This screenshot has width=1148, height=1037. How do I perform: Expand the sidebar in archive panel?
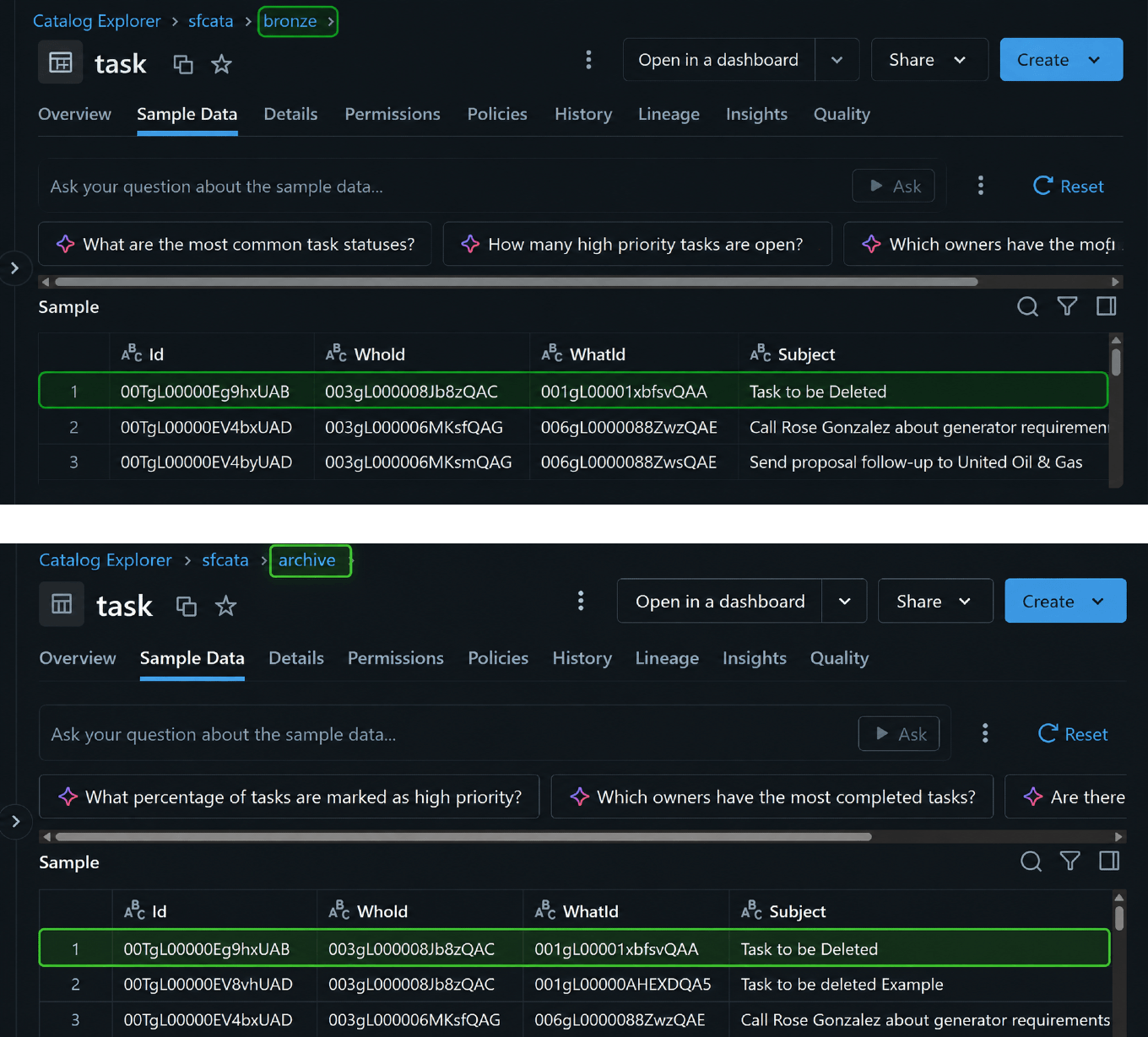[x=15, y=821]
